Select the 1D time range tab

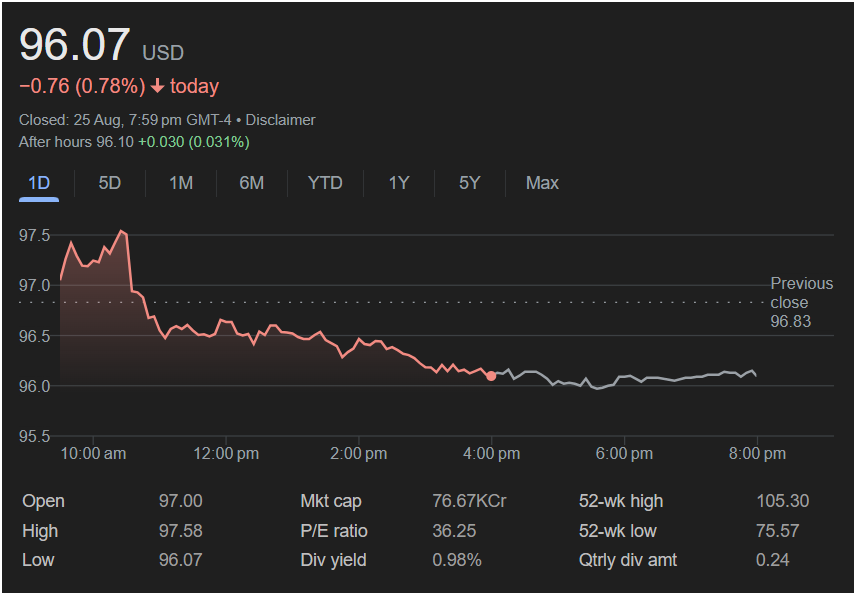coord(39,183)
